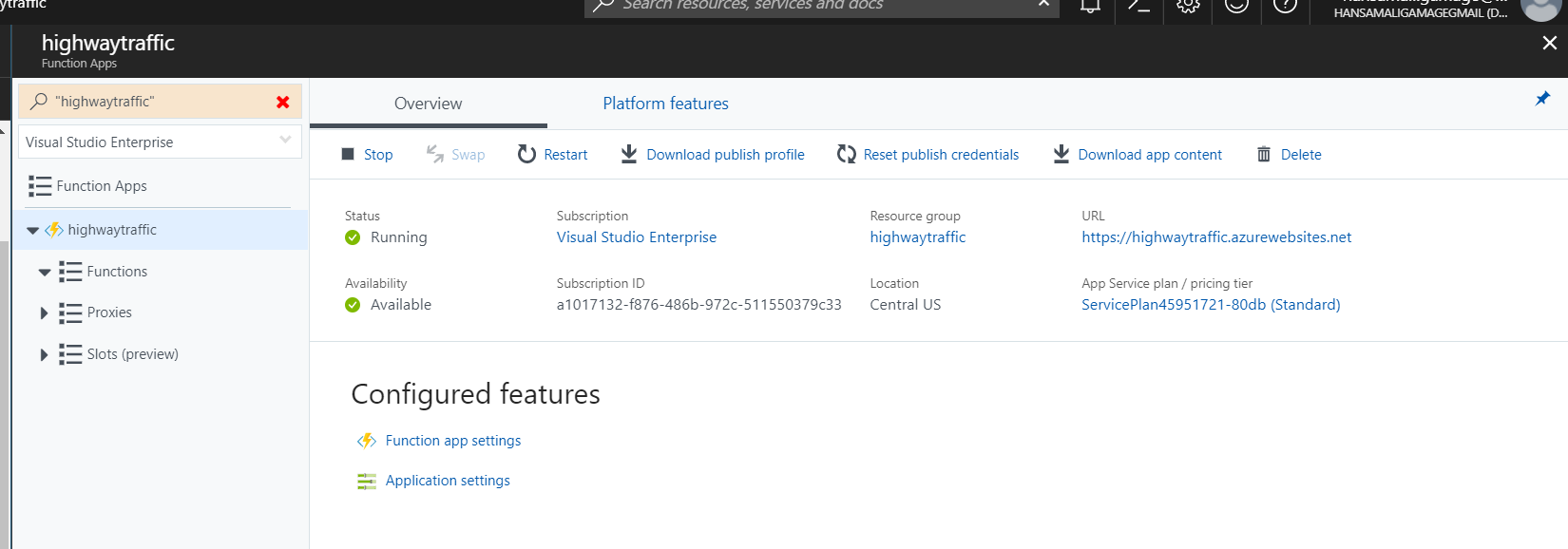Viewport: 1568px width, 549px height.
Task: Open the ServicePlan45951721-80db (Standard) link
Action: coord(1211,305)
